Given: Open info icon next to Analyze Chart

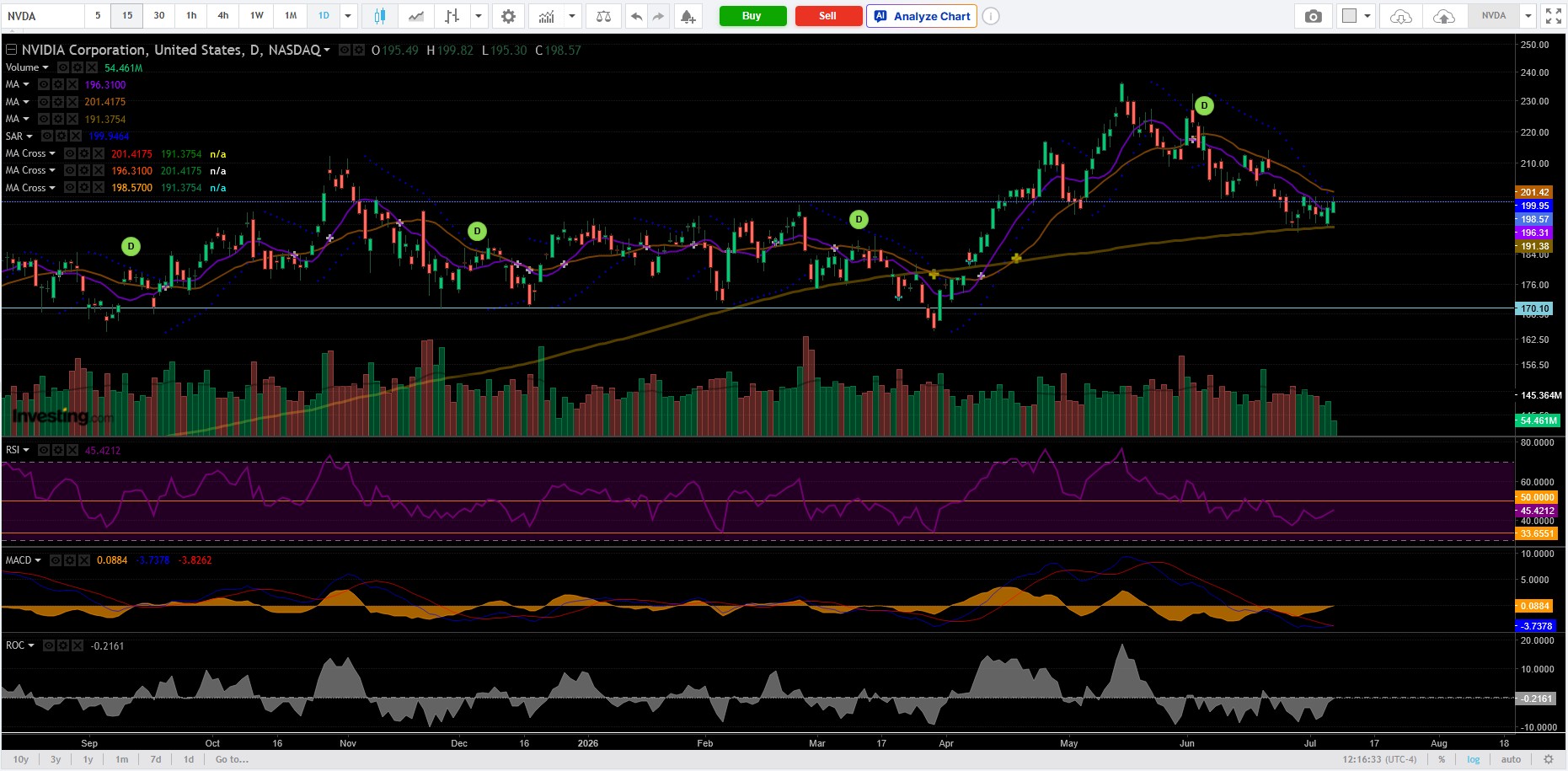Looking at the screenshot, I should [x=991, y=16].
